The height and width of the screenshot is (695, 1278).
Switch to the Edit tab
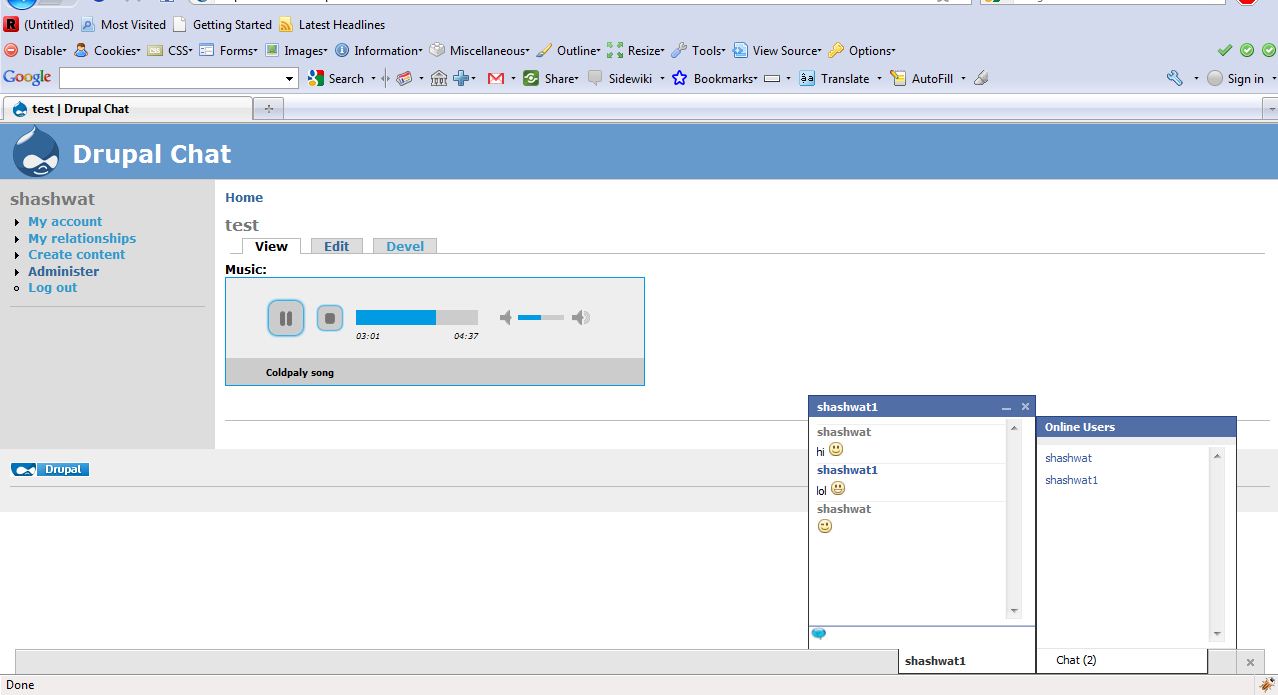click(337, 245)
